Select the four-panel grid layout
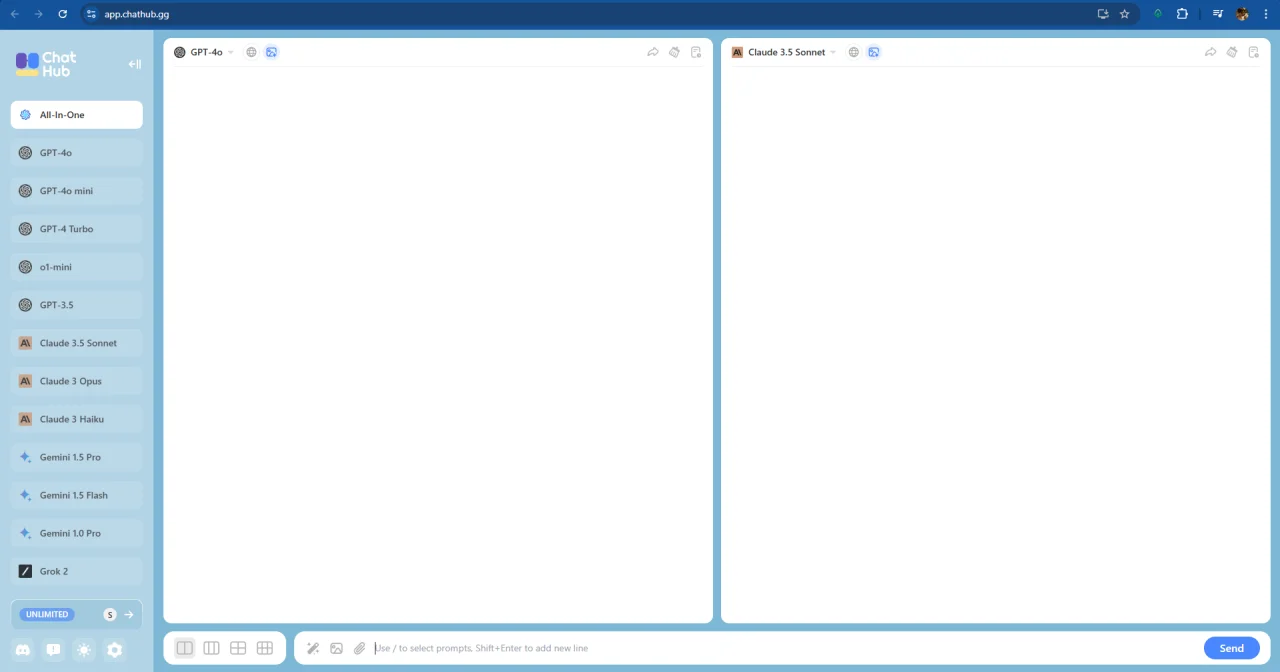 click(x=238, y=648)
